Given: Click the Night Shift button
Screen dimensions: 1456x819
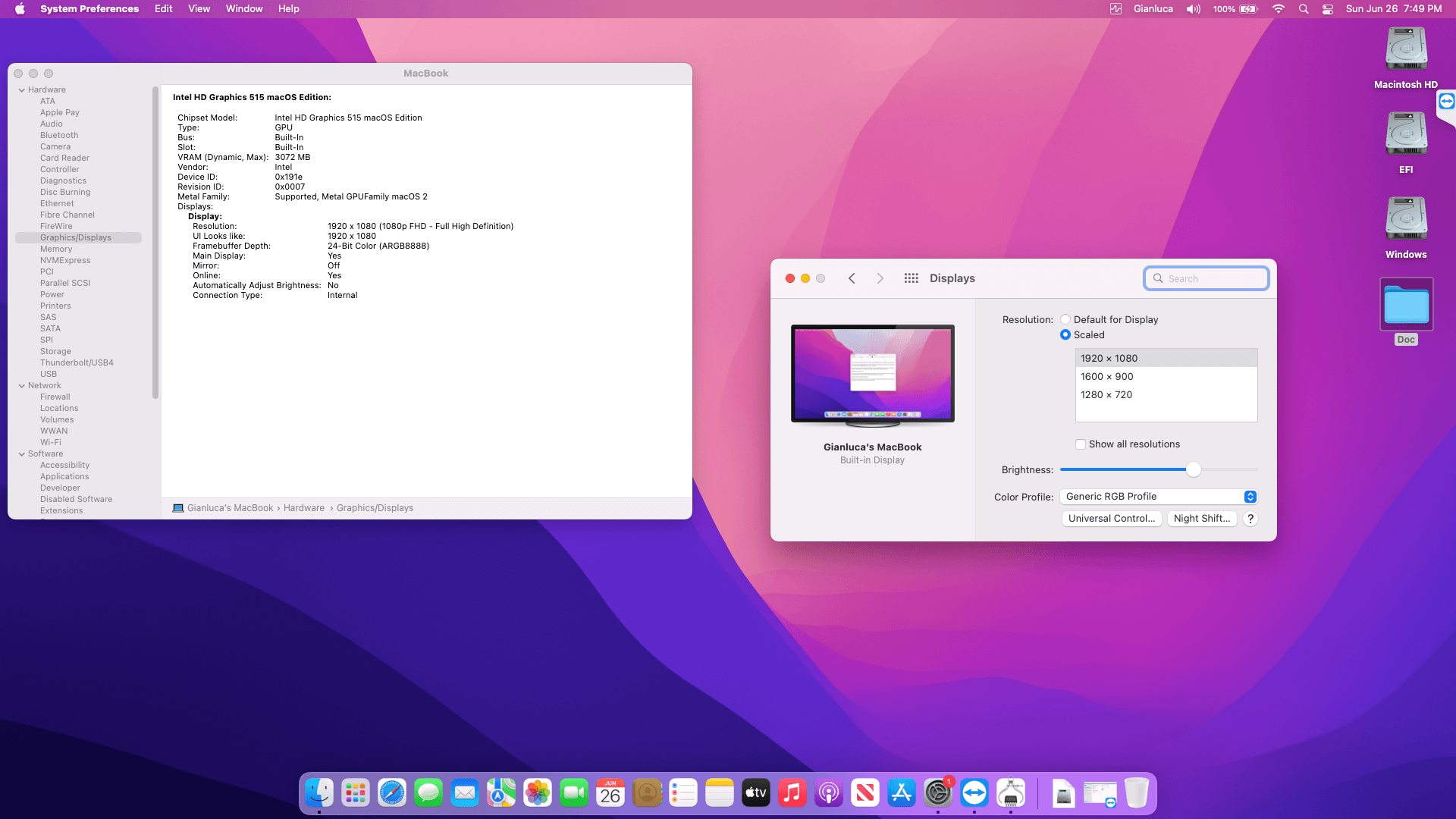Looking at the screenshot, I should tap(1202, 519).
